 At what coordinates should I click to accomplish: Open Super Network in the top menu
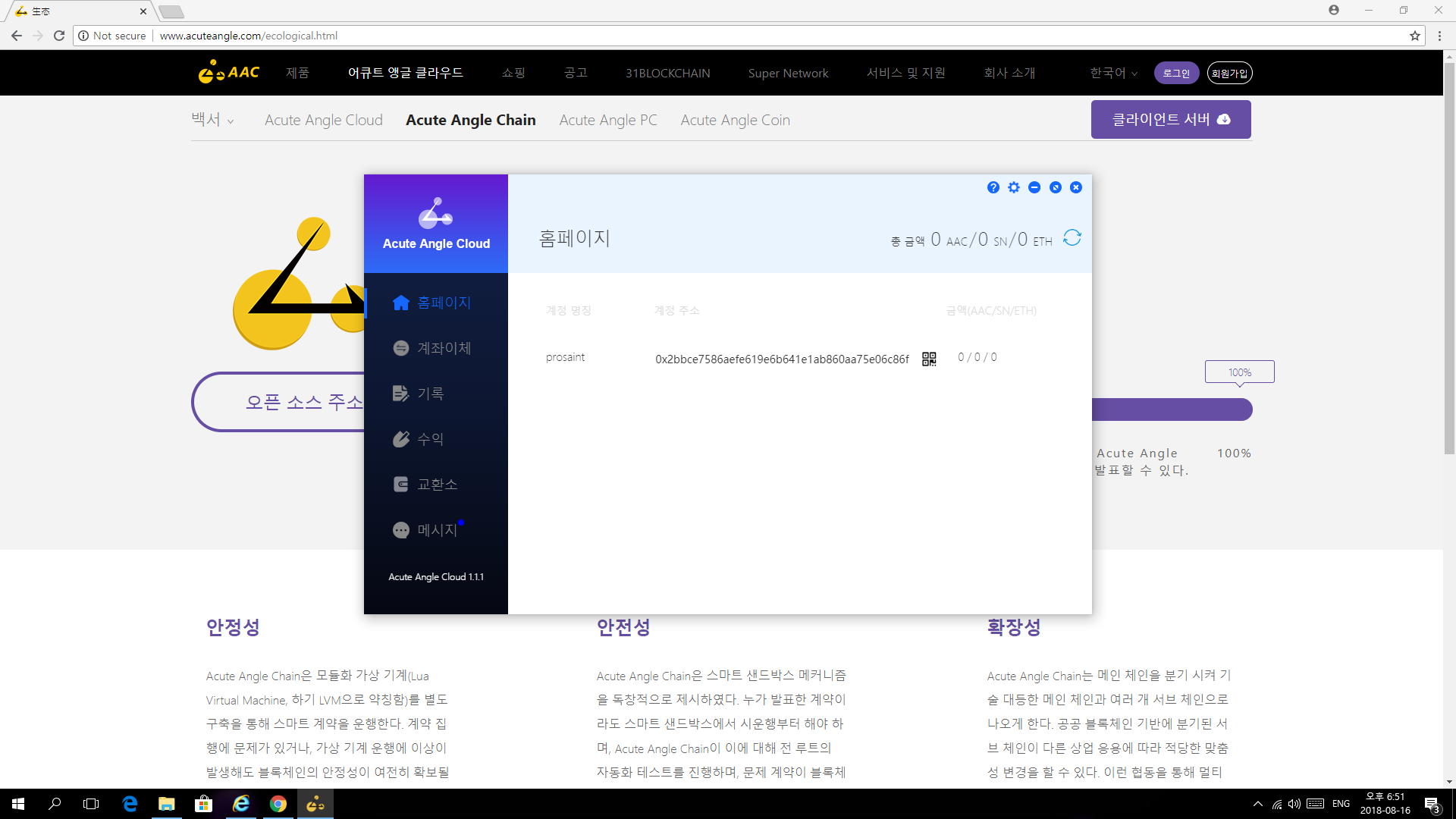coord(788,73)
